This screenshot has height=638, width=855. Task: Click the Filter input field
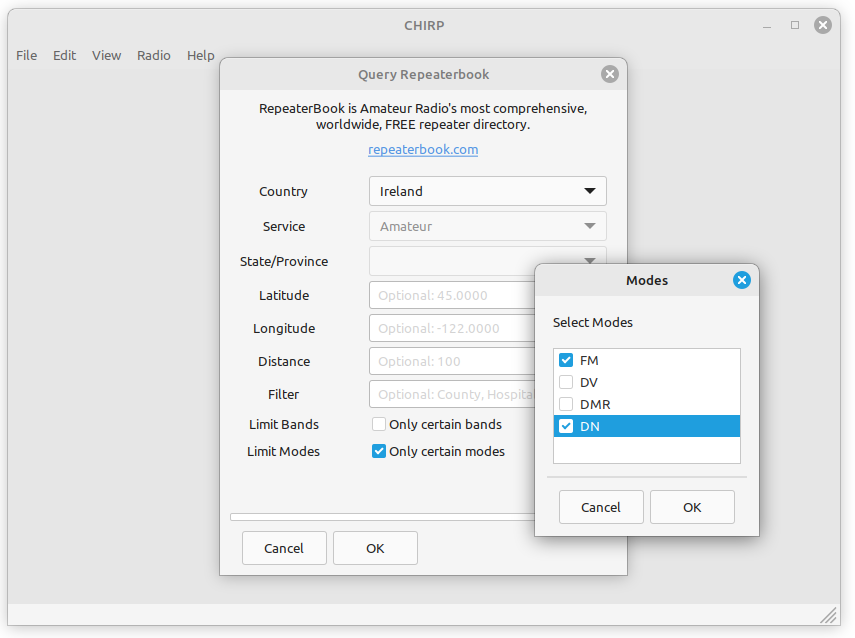pyautogui.click(x=452, y=394)
